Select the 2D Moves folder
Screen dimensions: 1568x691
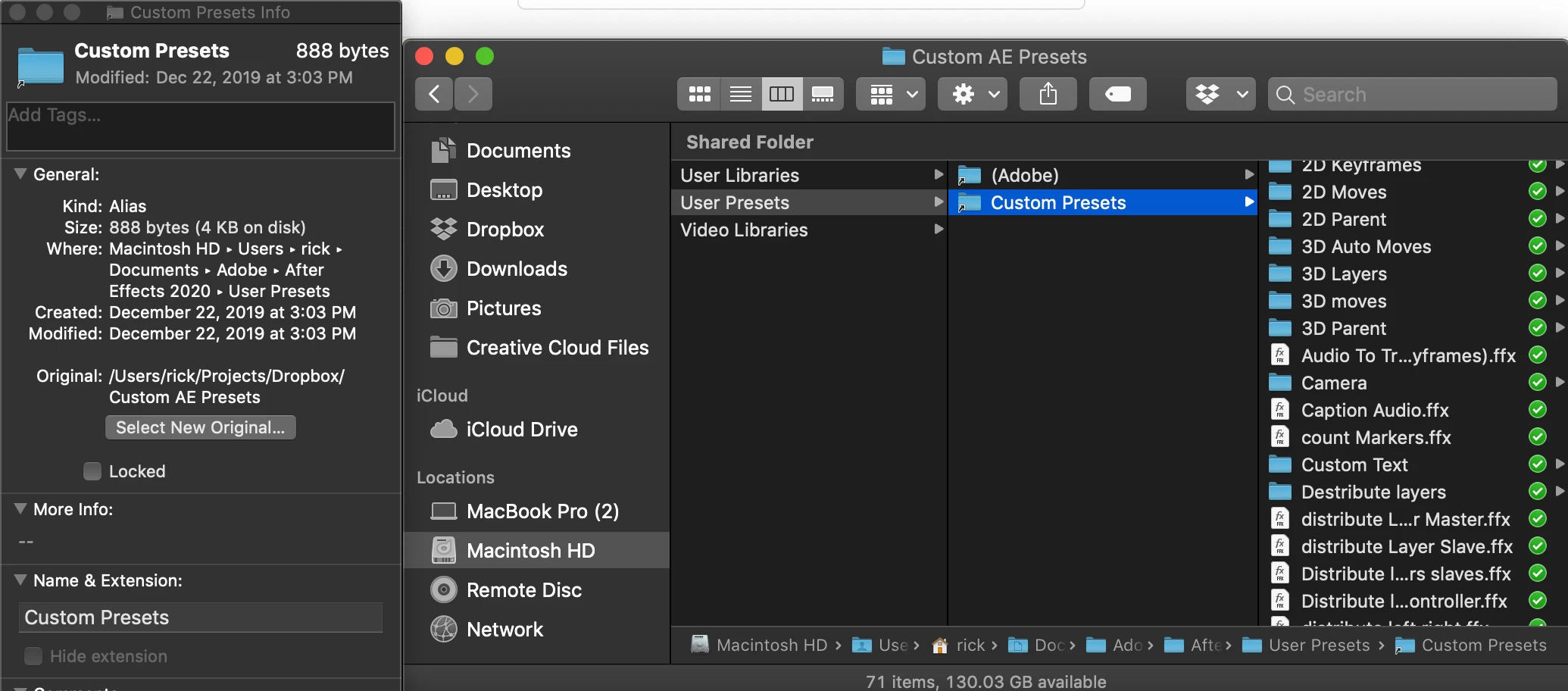[1413, 192]
